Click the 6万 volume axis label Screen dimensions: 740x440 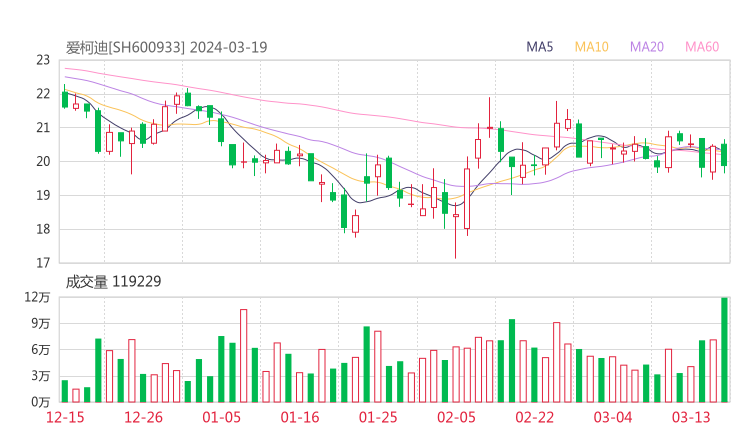(x=41, y=349)
